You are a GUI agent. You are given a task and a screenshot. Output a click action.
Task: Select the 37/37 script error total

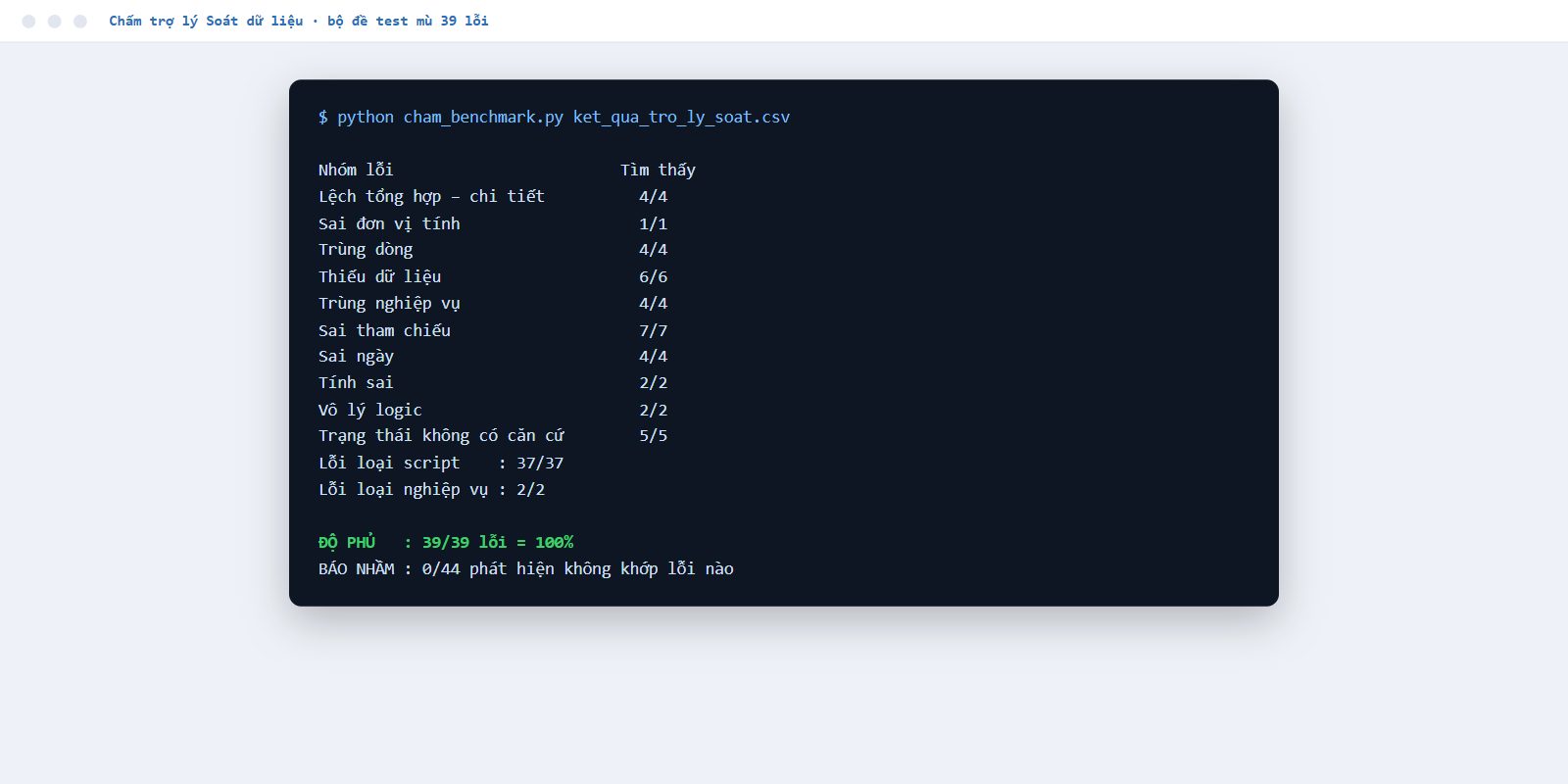coord(540,463)
